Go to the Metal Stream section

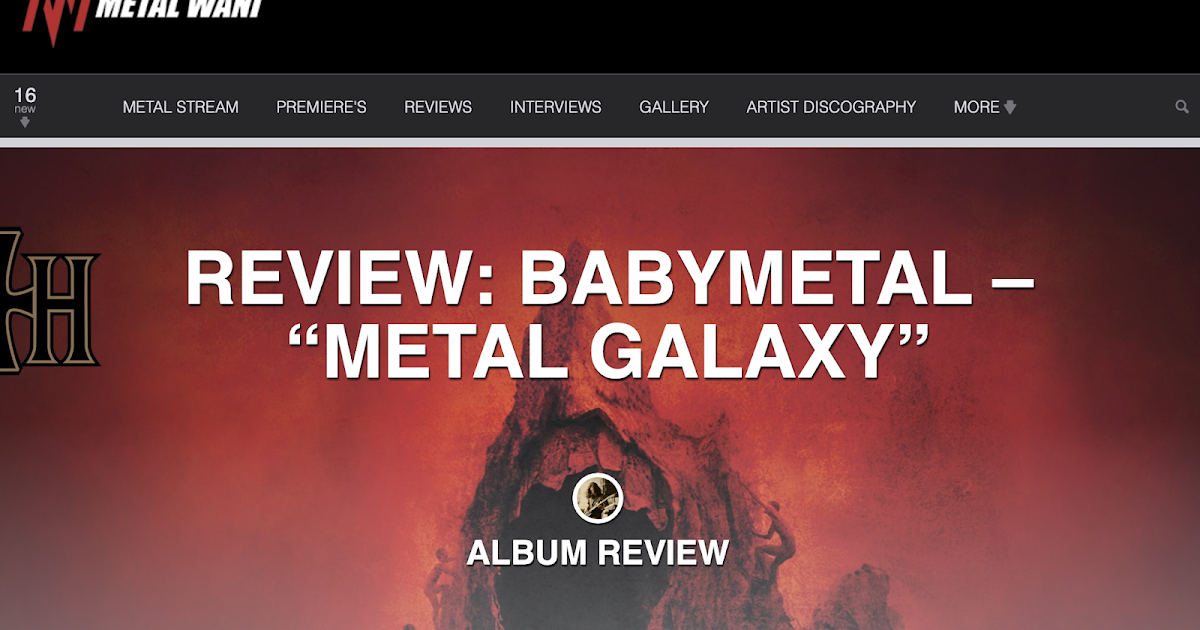180,107
